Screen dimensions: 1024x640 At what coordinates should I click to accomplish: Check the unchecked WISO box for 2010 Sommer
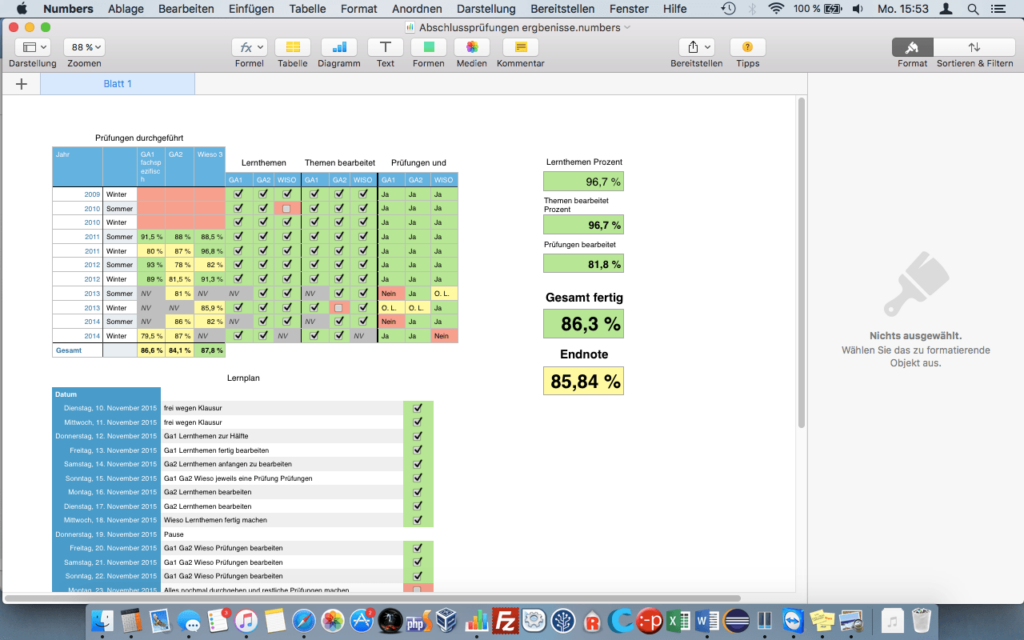[x=286, y=208]
